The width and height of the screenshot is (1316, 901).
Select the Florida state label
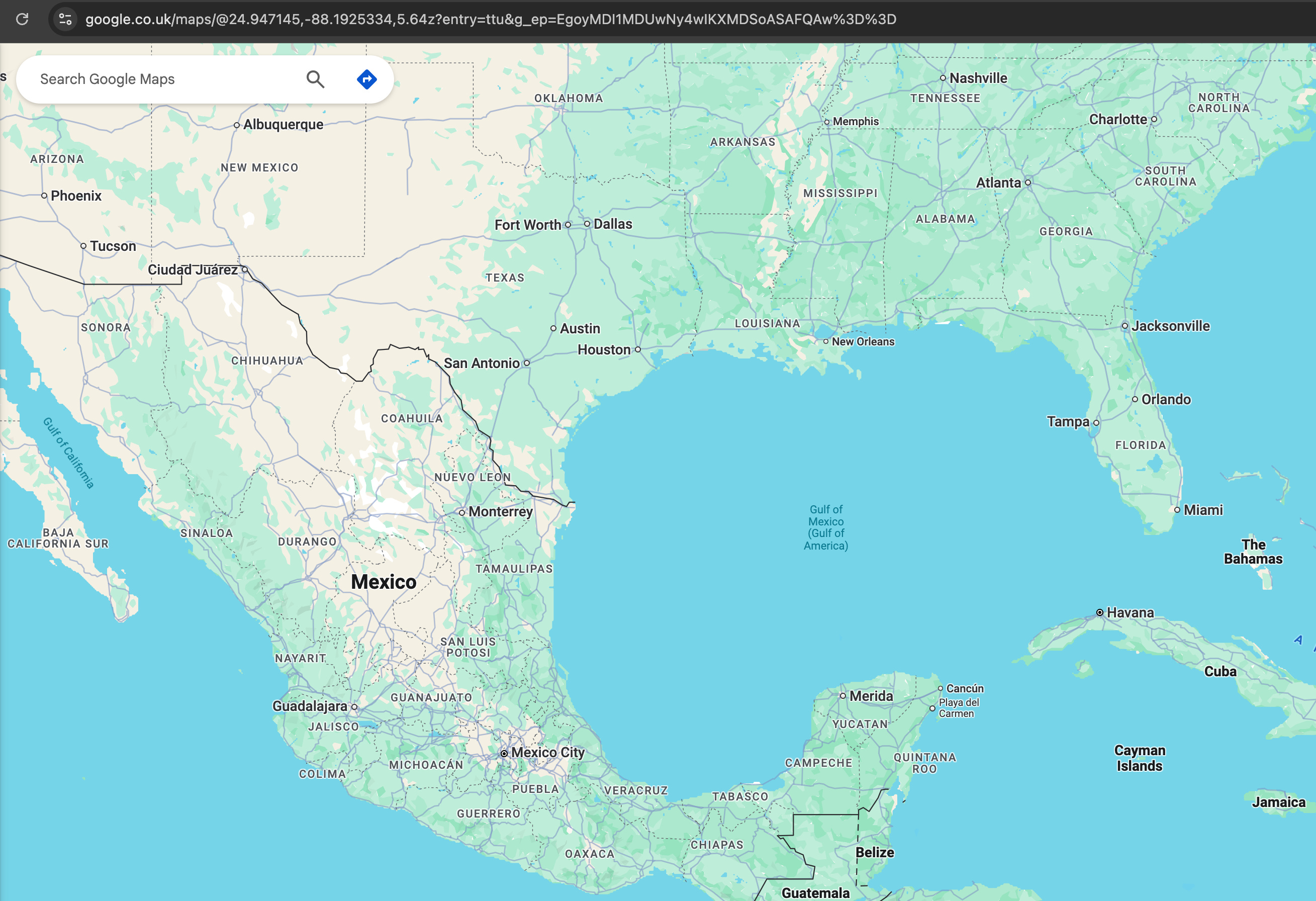click(1141, 445)
